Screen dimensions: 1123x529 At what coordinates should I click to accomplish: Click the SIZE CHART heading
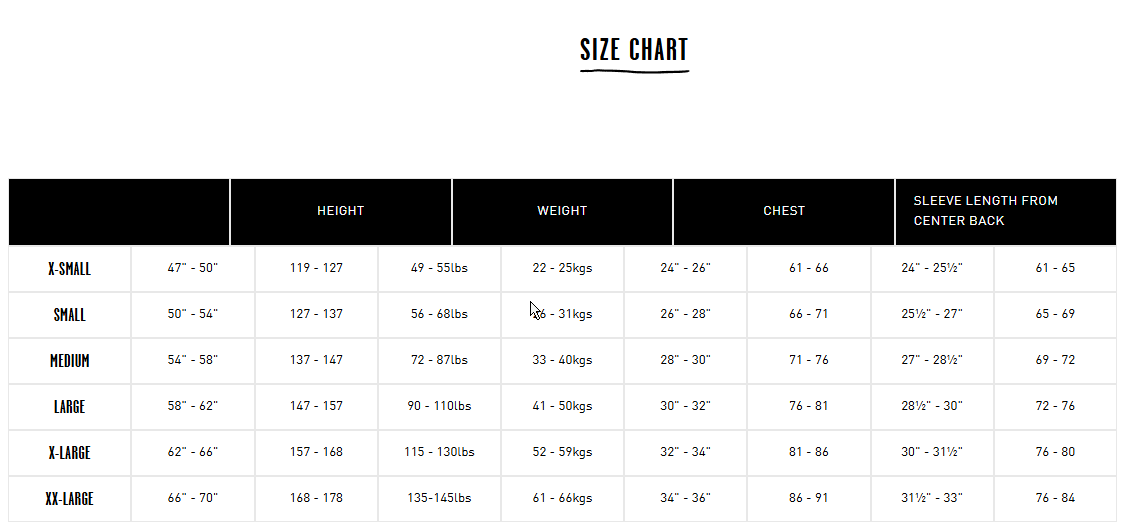(x=634, y=50)
